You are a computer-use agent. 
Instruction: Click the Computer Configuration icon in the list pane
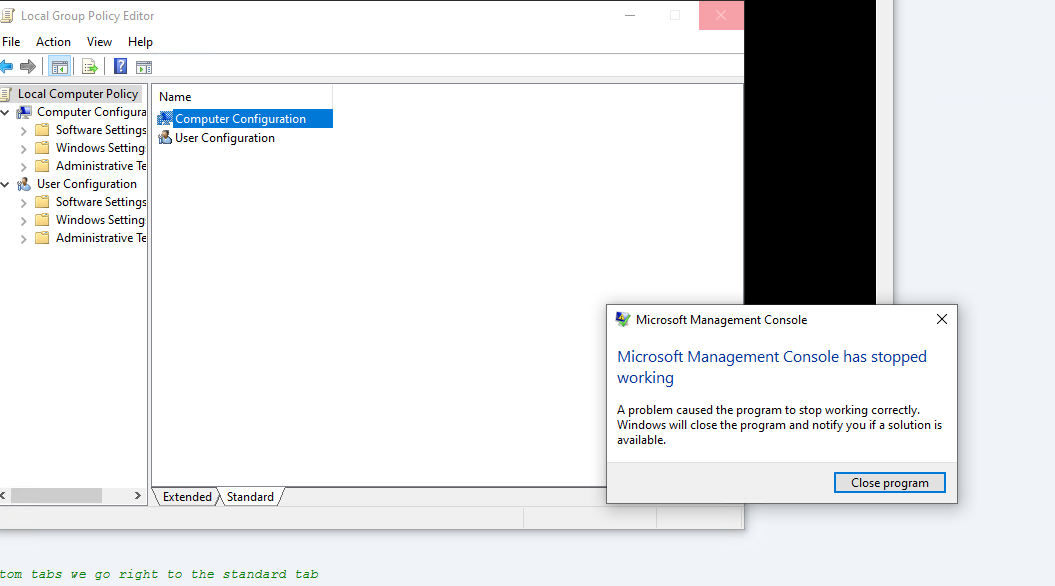point(165,119)
